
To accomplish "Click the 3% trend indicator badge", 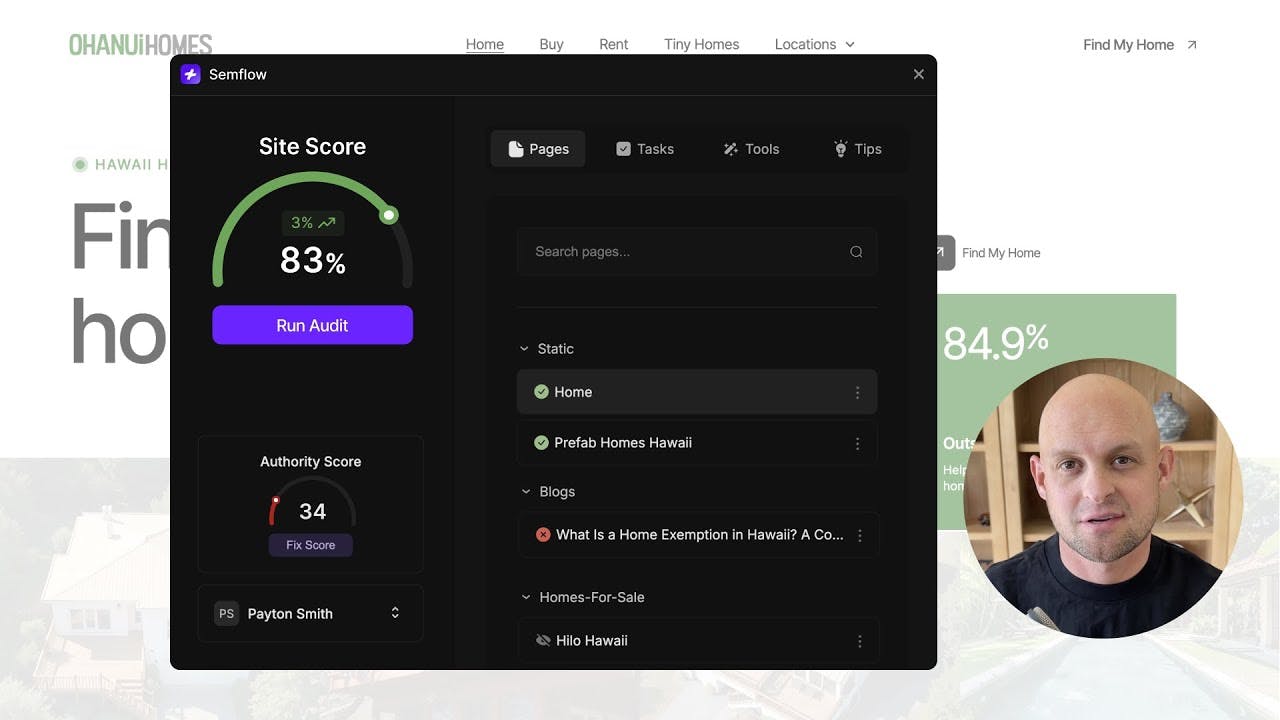I will point(313,223).
